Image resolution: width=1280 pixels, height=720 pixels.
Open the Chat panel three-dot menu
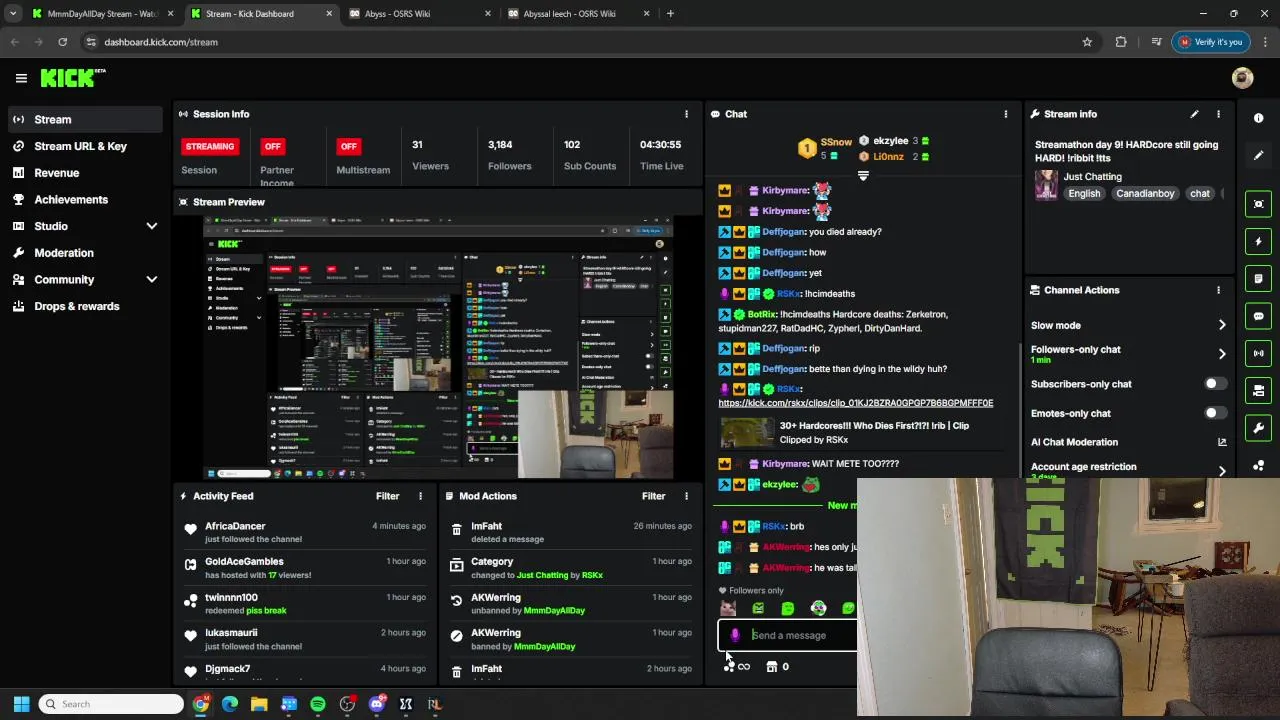1005,114
